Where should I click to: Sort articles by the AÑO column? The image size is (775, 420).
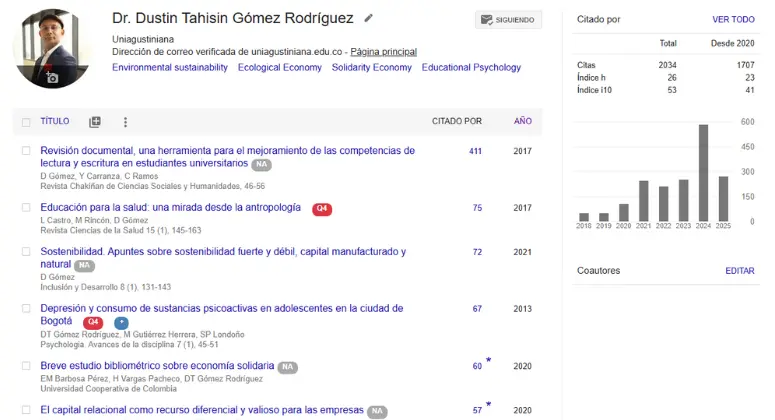pos(522,121)
